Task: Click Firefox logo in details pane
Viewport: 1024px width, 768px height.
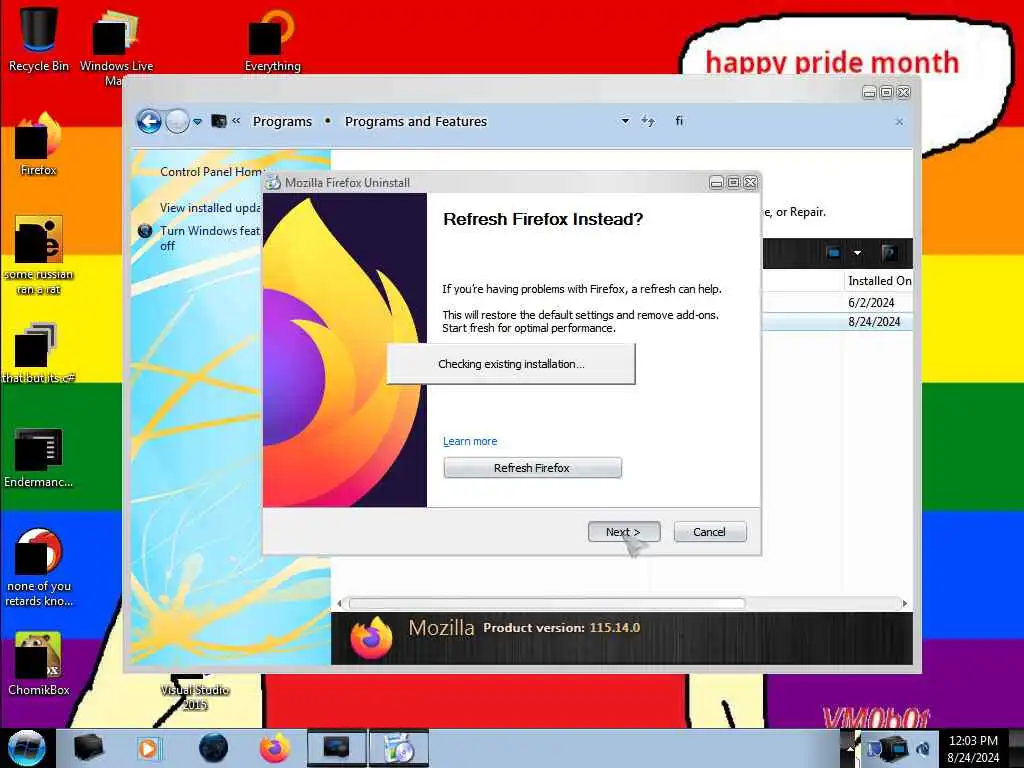Action: tap(371, 637)
